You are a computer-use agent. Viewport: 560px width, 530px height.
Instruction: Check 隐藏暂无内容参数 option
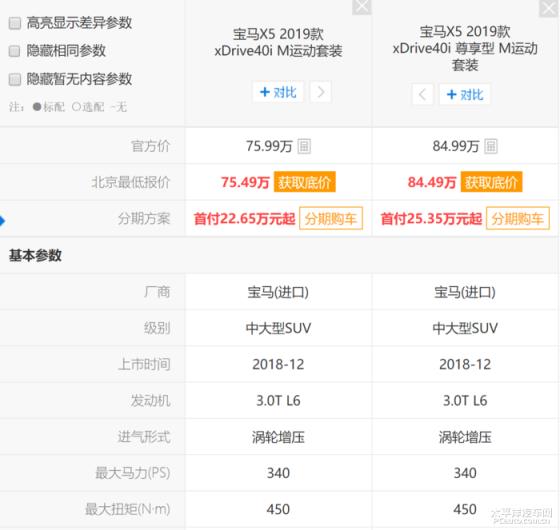tap(15, 79)
